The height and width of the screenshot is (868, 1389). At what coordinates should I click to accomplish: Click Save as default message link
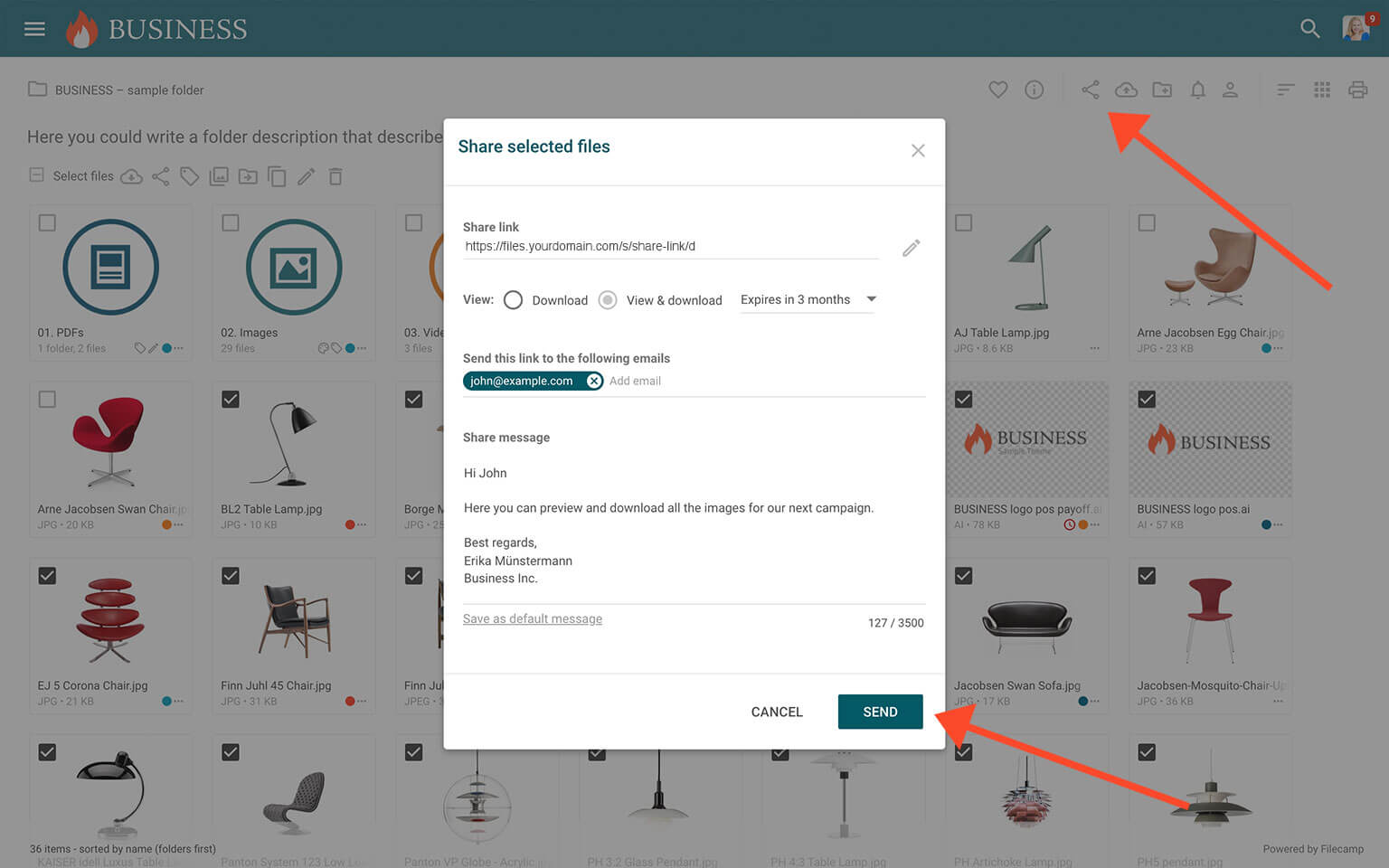click(533, 618)
